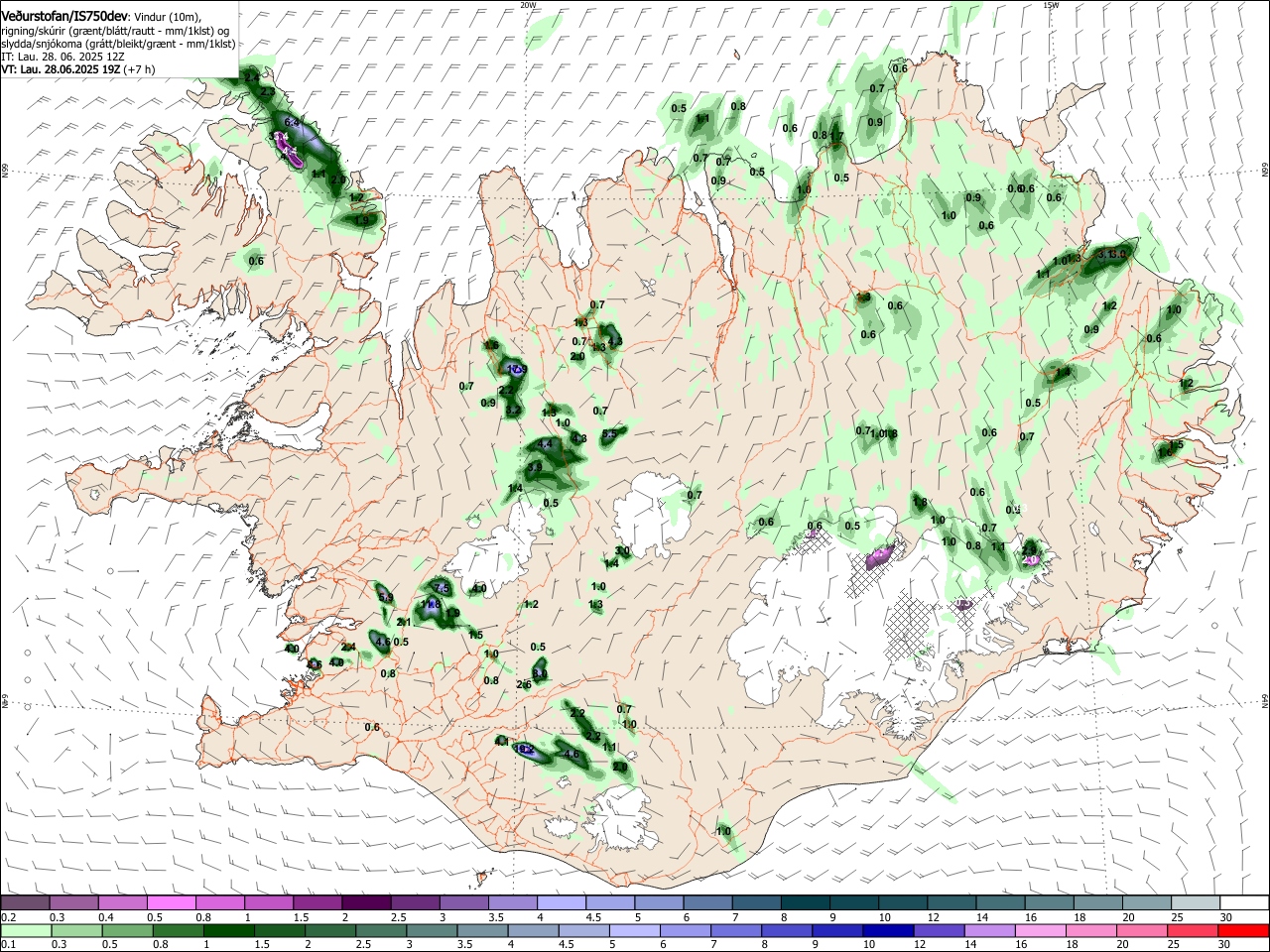Select the 5 lavender swatch in rain legend

coord(637,930)
